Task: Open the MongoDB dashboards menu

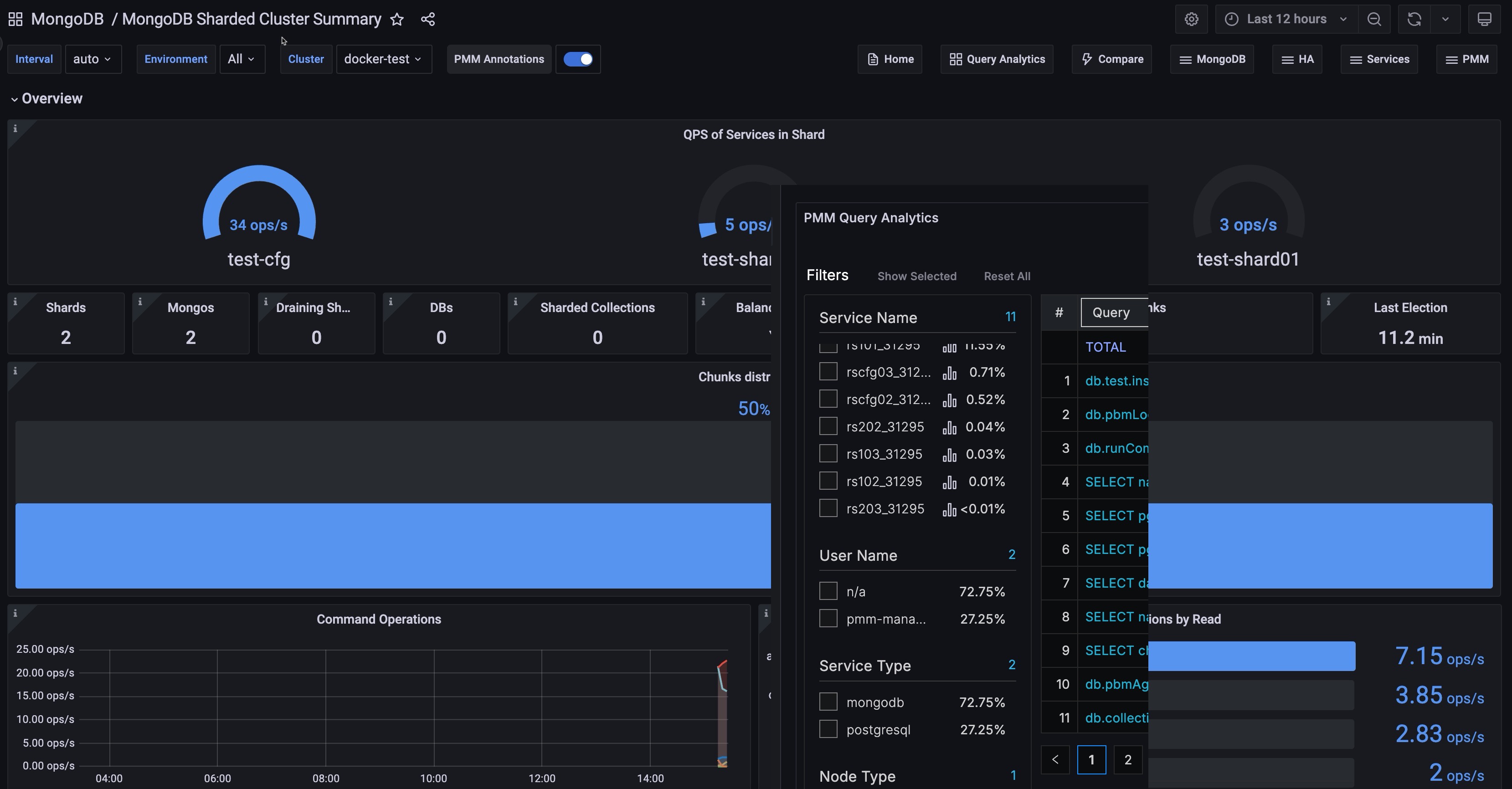Action: 1212,59
